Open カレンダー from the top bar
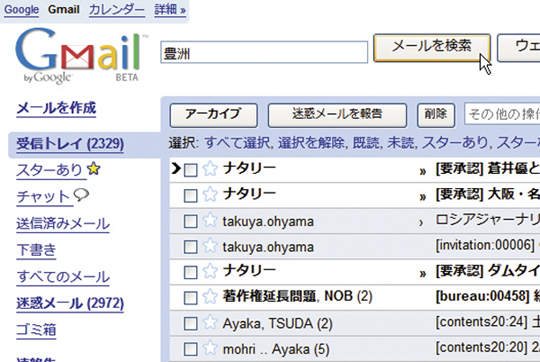540x362 pixels. pyautogui.click(x=117, y=10)
